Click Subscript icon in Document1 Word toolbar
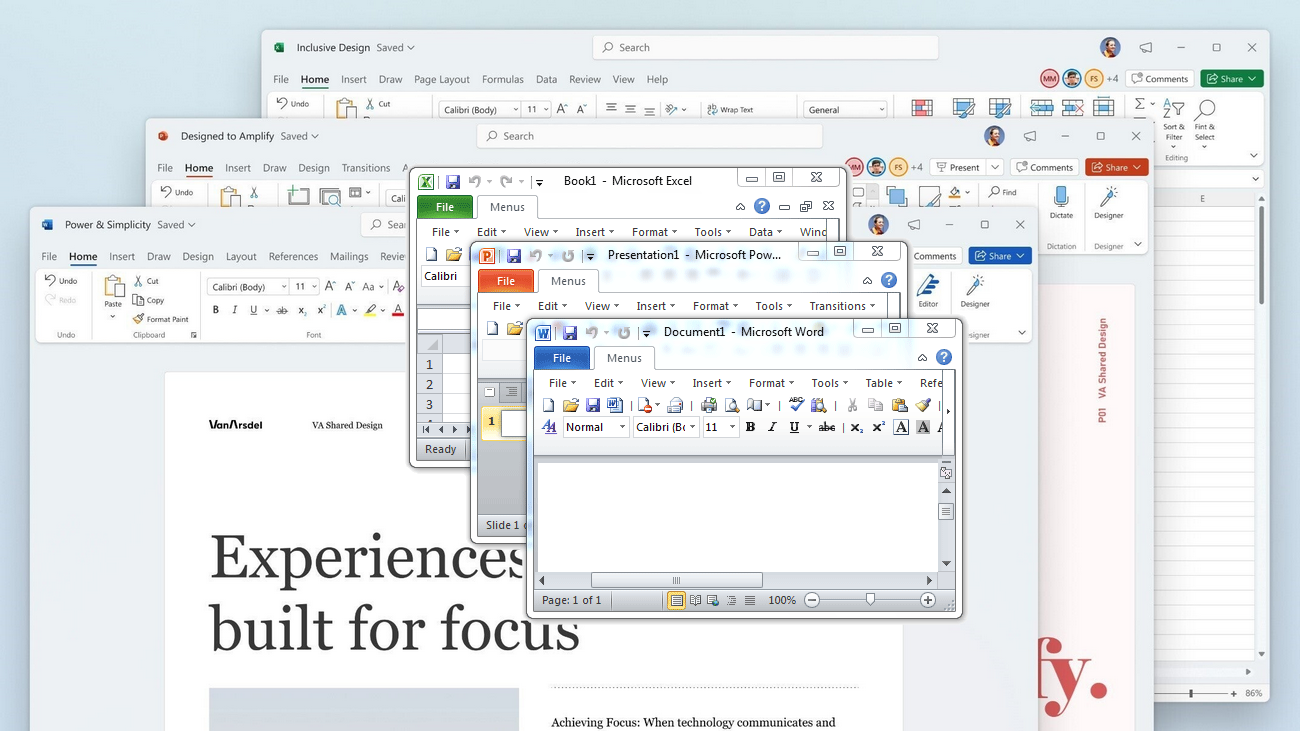The image size is (1300, 731). tap(856, 427)
